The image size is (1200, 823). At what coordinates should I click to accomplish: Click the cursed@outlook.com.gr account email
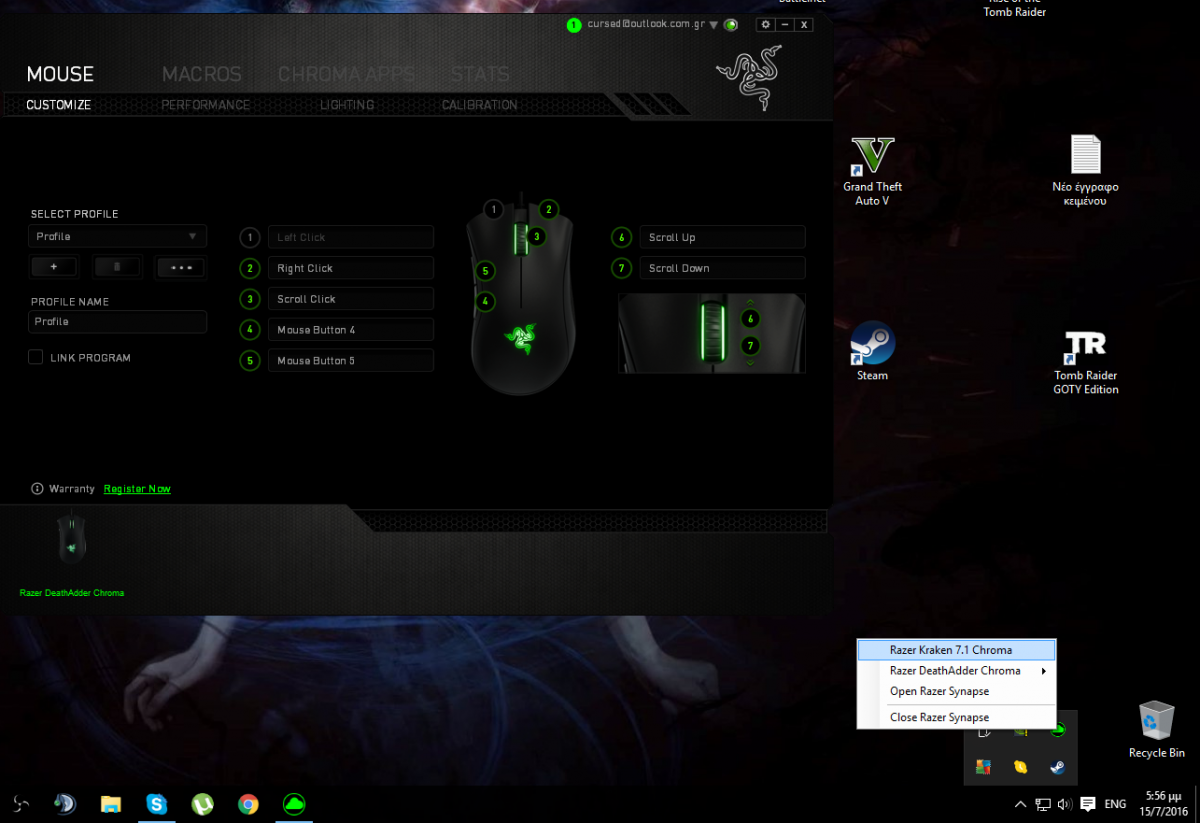click(646, 25)
